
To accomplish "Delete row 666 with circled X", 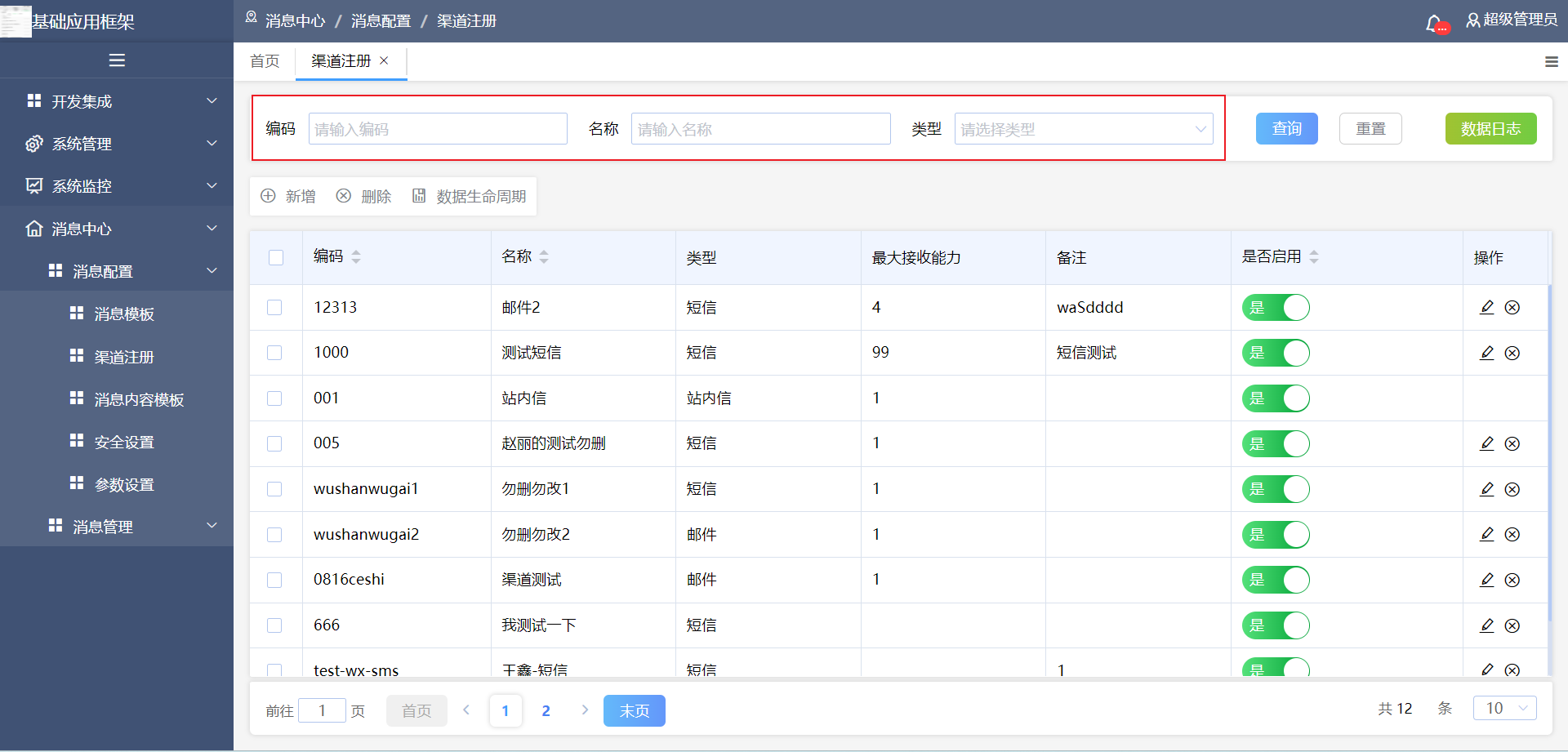I will point(1512,625).
